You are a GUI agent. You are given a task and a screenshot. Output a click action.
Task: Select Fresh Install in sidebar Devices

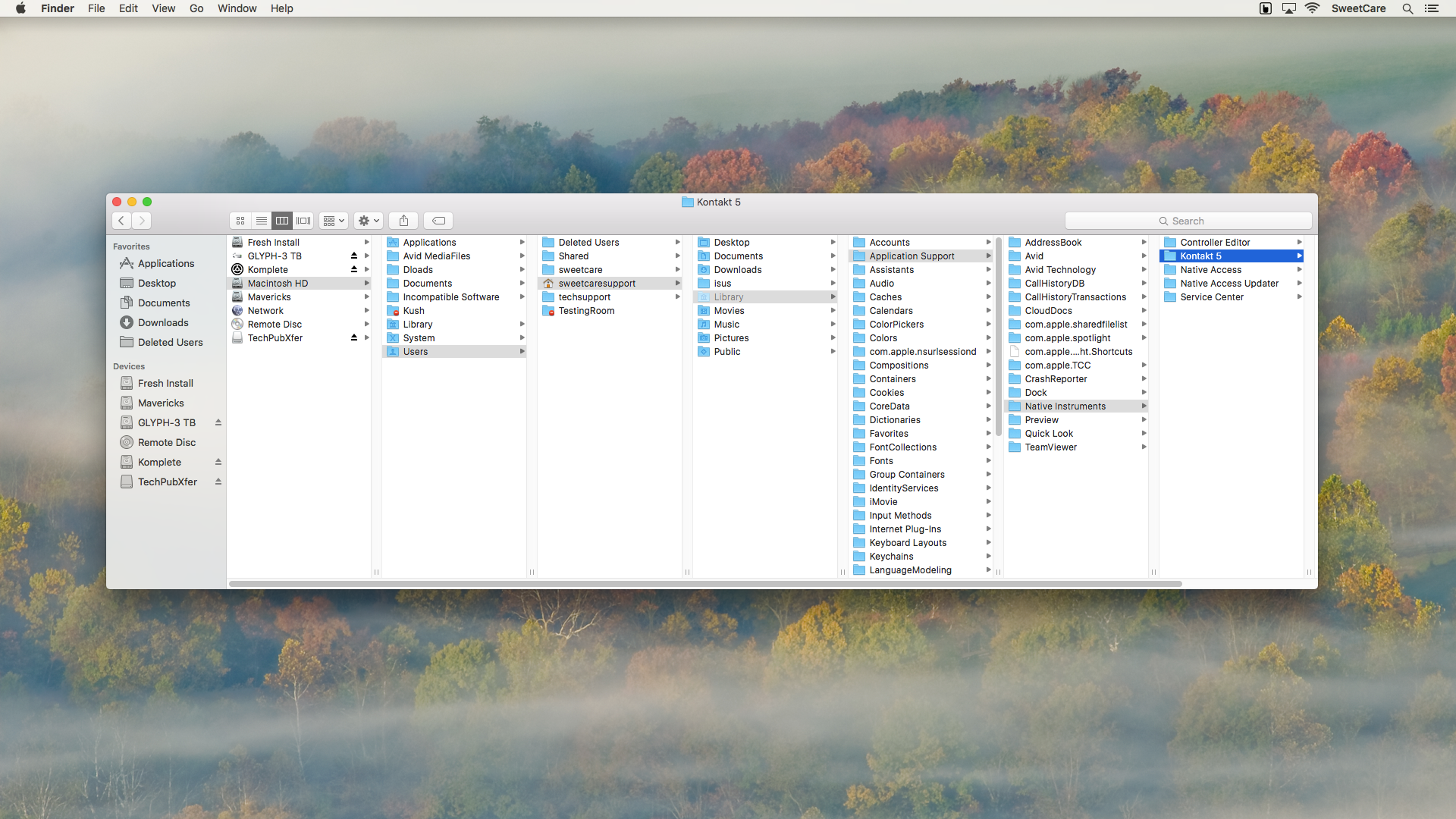point(165,383)
